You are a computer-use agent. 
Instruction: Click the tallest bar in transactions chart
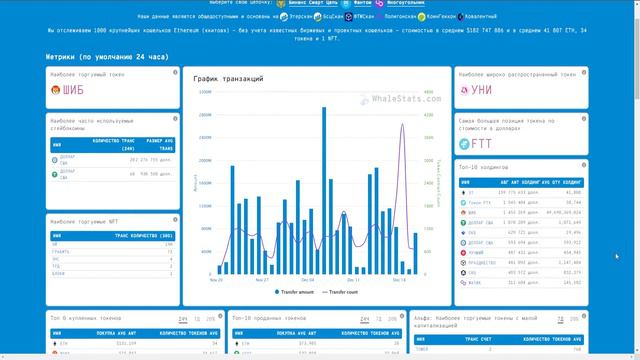pos(324,191)
